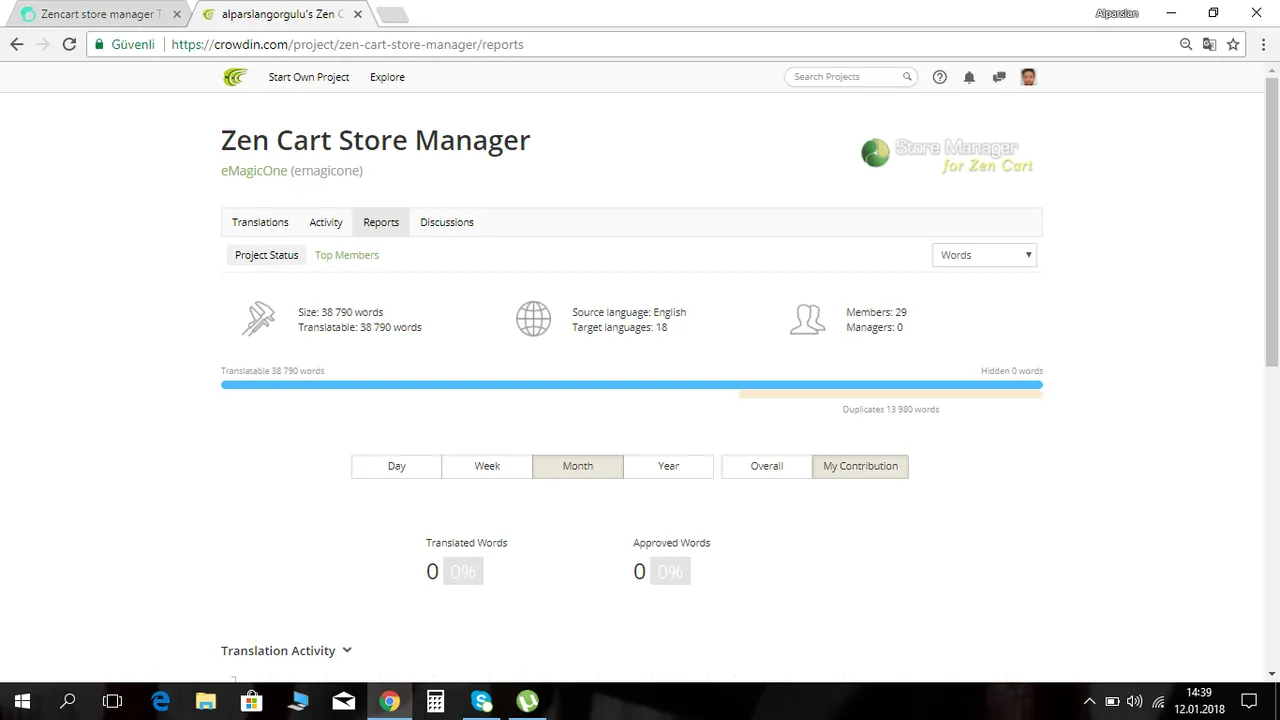1280x720 pixels.
Task: Close the alparslangorgulu's Zen tab
Action: point(358,14)
